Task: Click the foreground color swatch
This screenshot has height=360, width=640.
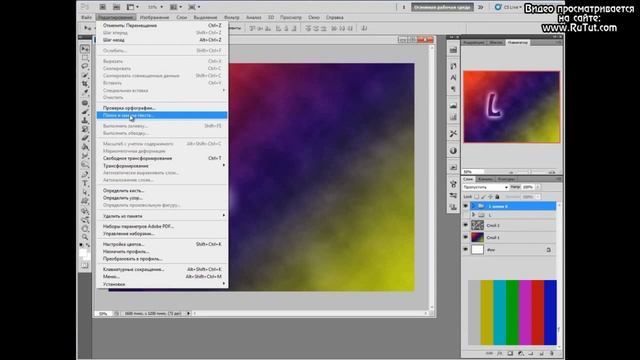Action: pyautogui.click(x=83, y=253)
